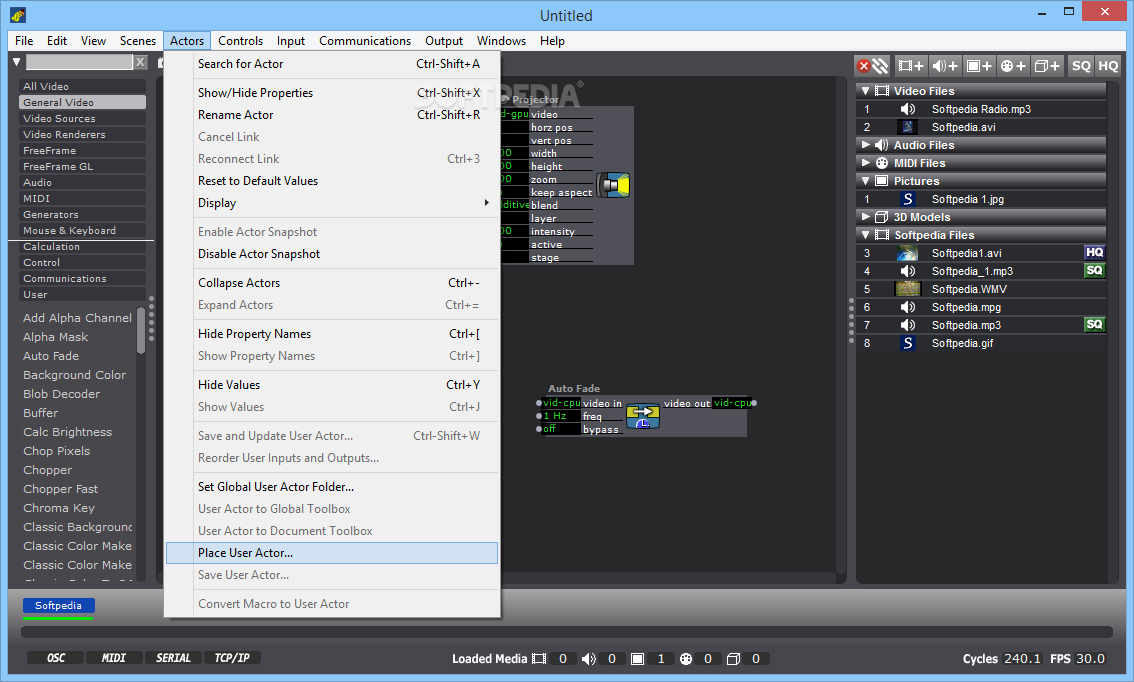Click the speaker icon of Softpedia.mp3 row 7
The height and width of the screenshot is (682, 1134).
908,325
